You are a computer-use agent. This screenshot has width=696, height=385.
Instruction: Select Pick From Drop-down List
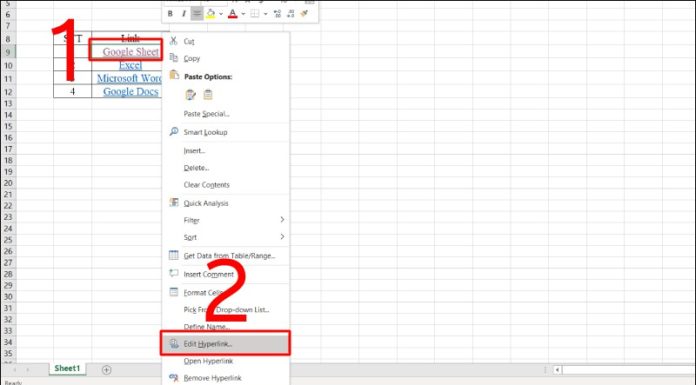pyautogui.click(x=226, y=310)
